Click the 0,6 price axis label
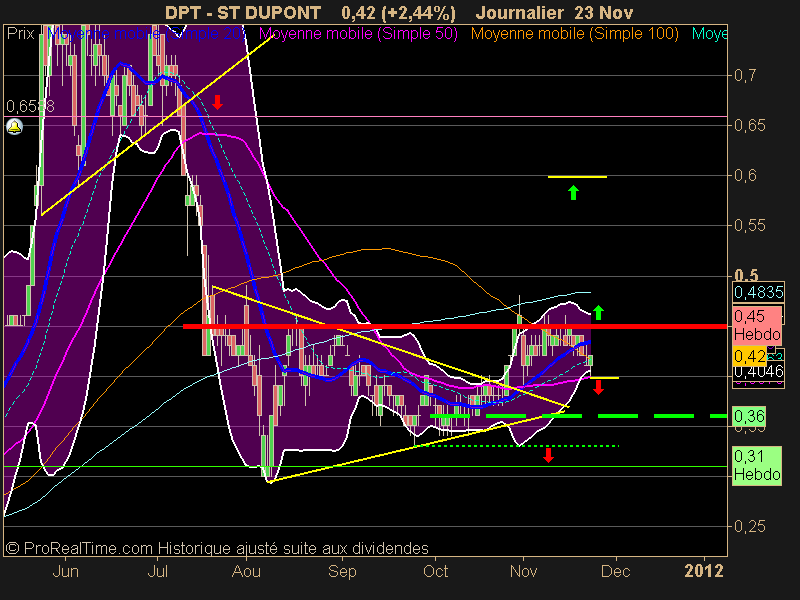 coord(745,176)
